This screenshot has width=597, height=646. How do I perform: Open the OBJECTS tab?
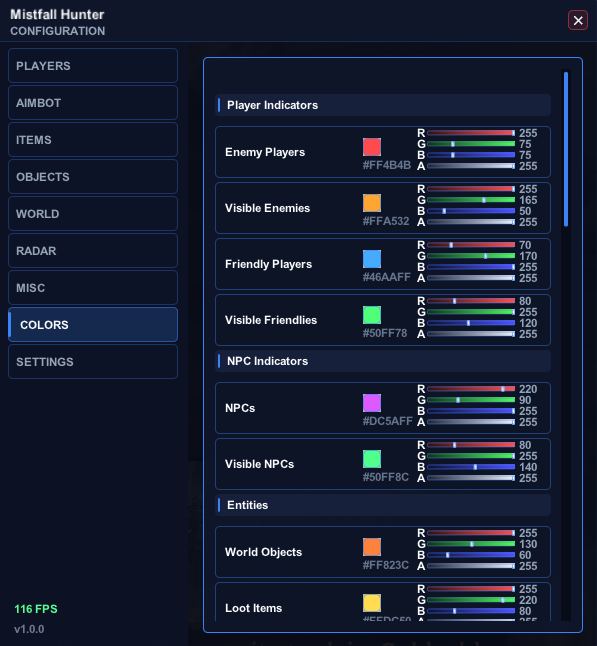pyautogui.click(x=93, y=177)
